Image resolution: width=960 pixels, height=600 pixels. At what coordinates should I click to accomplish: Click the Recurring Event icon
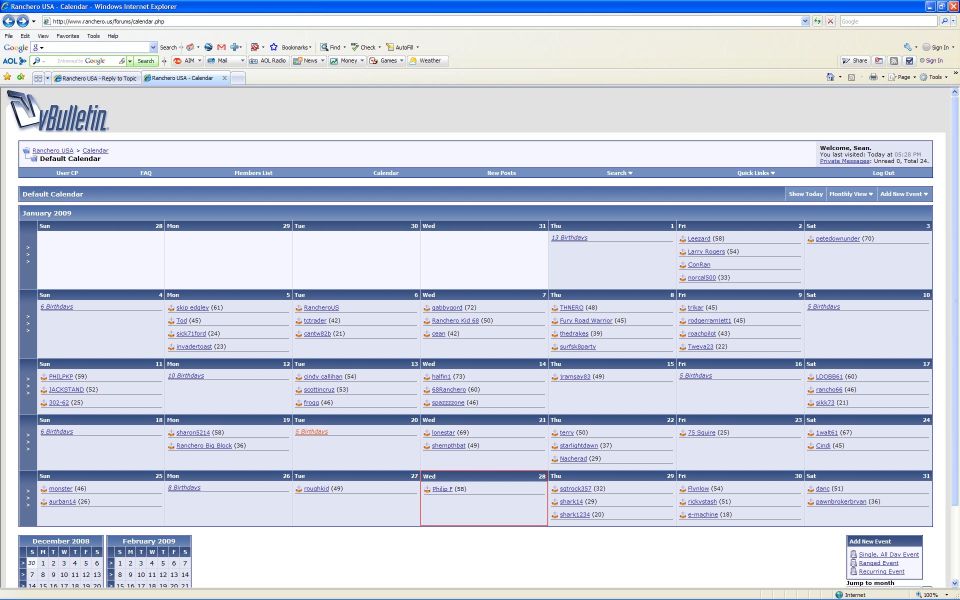pyautogui.click(x=853, y=571)
